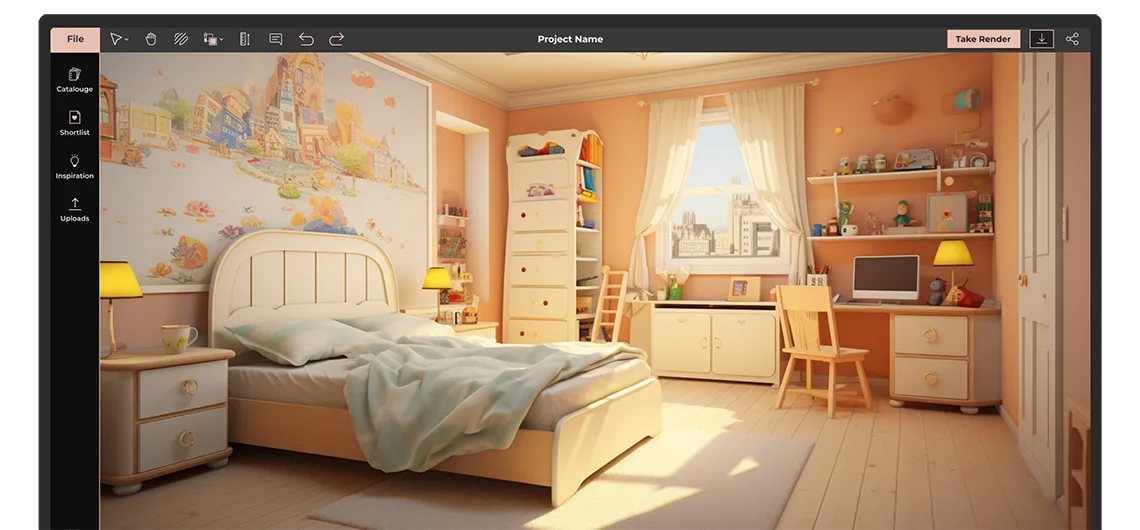The height and width of the screenshot is (530, 1140).
Task: Click the hatch pattern material tool
Action: 181,39
